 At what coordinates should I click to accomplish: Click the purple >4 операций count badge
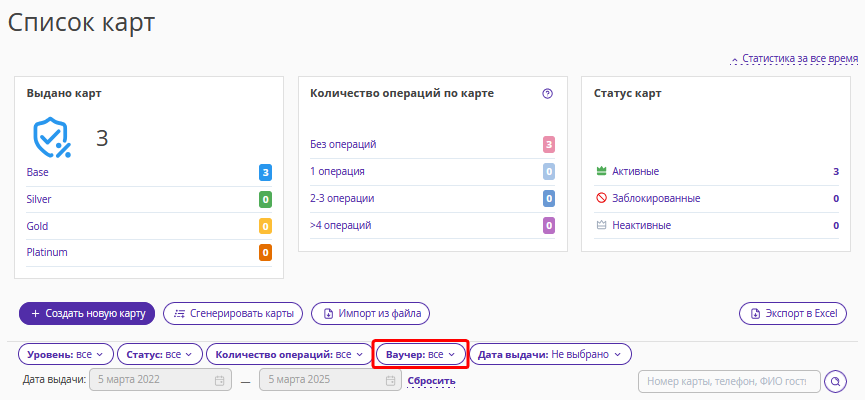click(x=548, y=225)
